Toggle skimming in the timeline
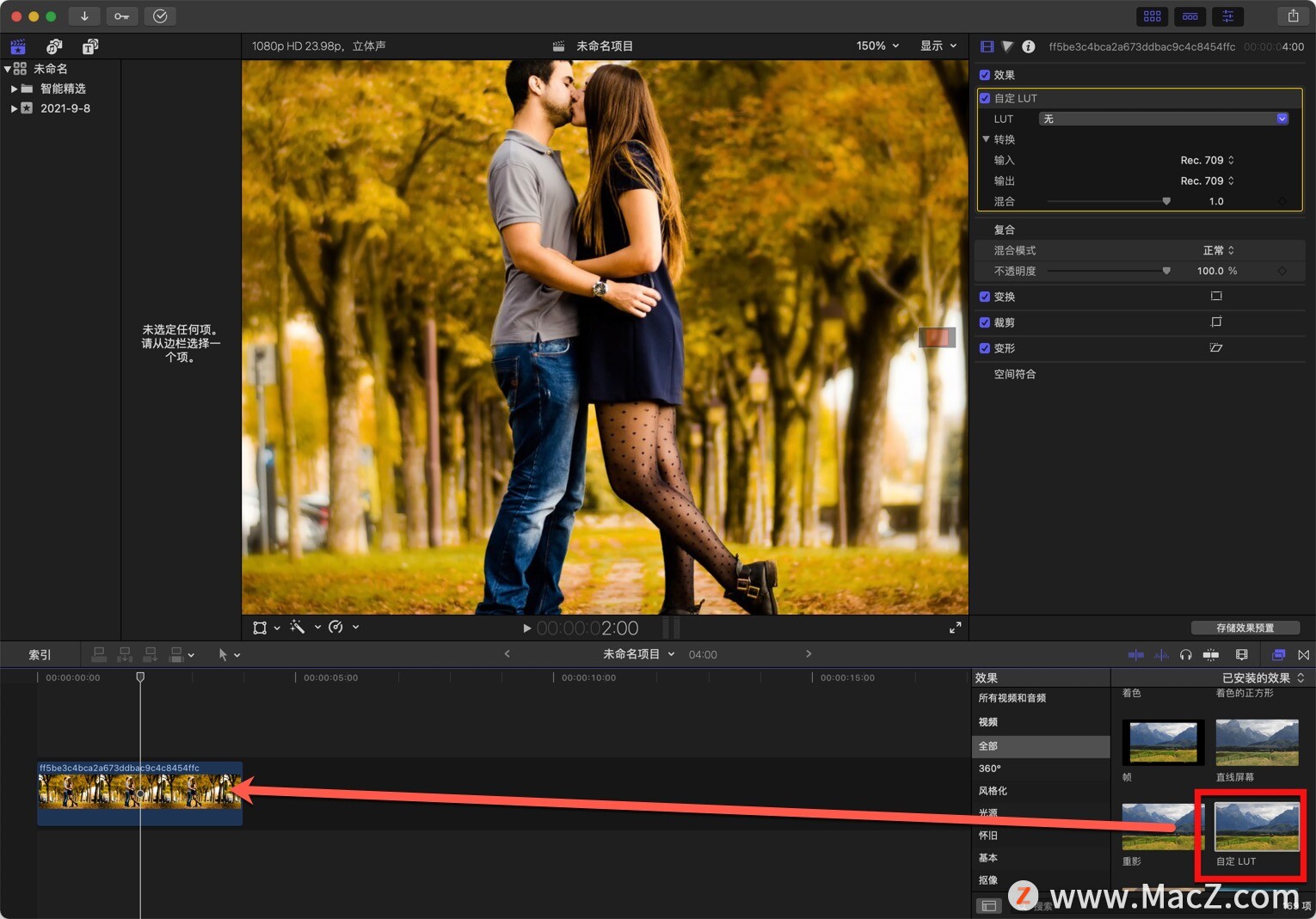The image size is (1316, 919). click(x=1136, y=655)
